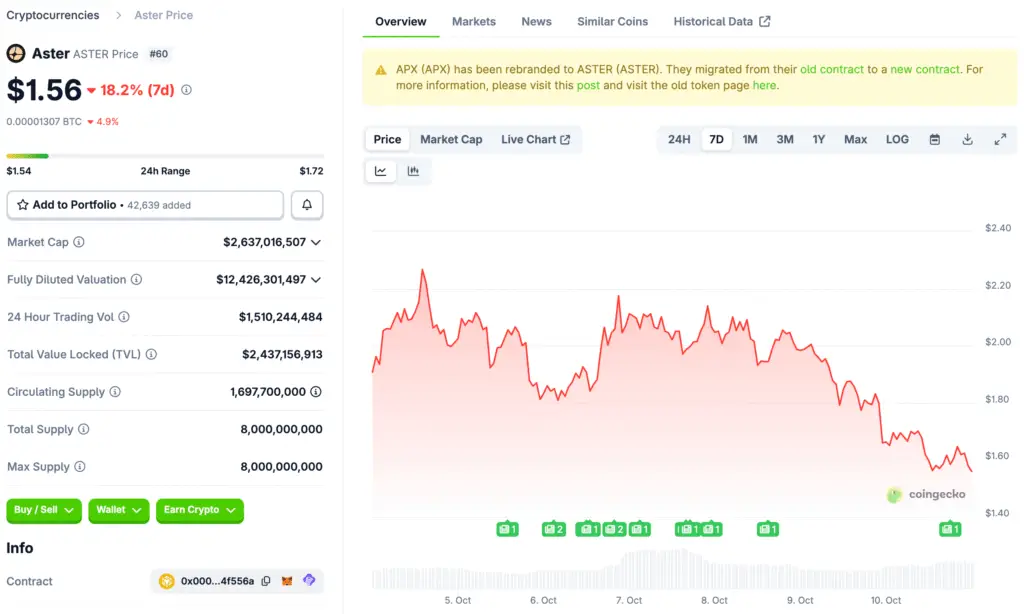1024x614 pixels.
Task: Toggle LOG scale on the chart
Action: pos(897,140)
